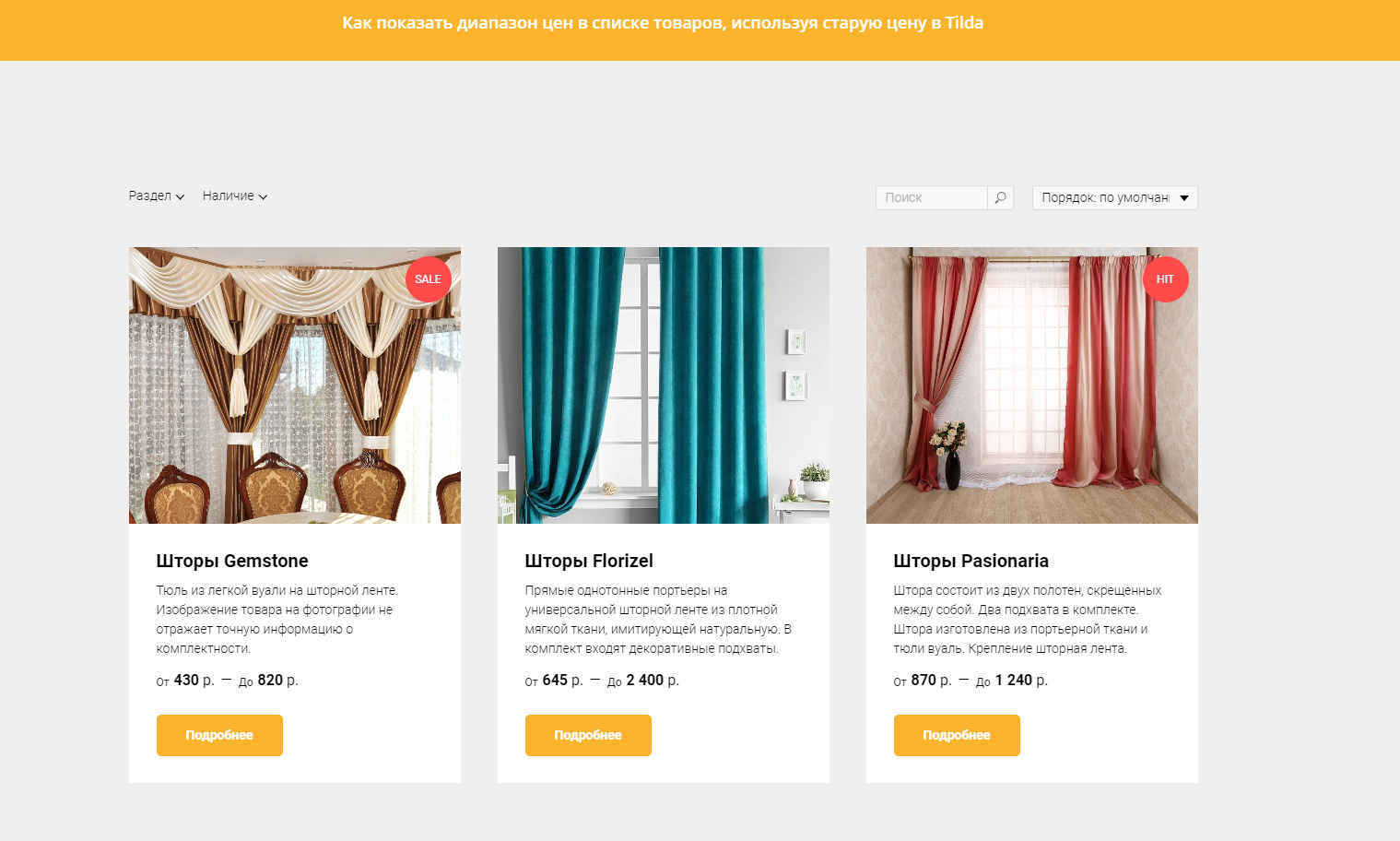1400x841 pixels.
Task: Click the Florizel price range 645–2 400 р.
Action: [602, 681]
